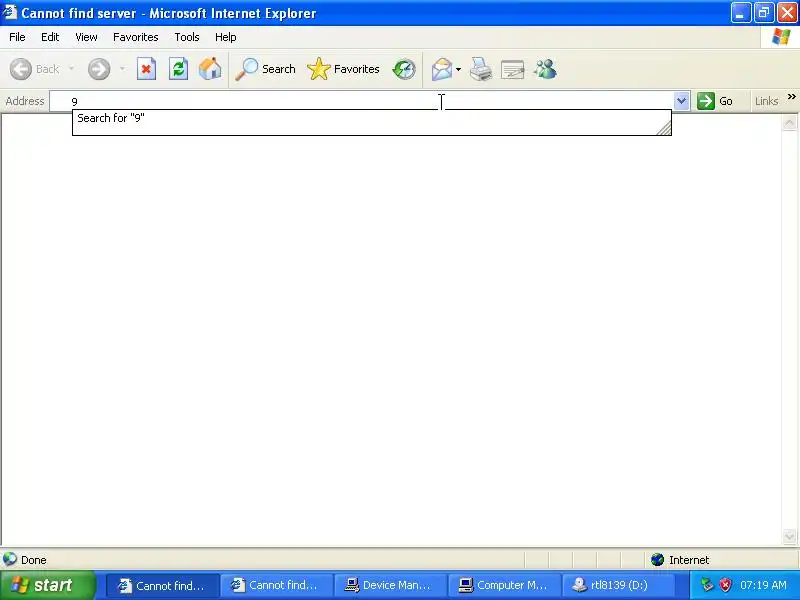Open the Edit menu
The height and width of the screenshot is (600, 800).
[x=50, y=37]
